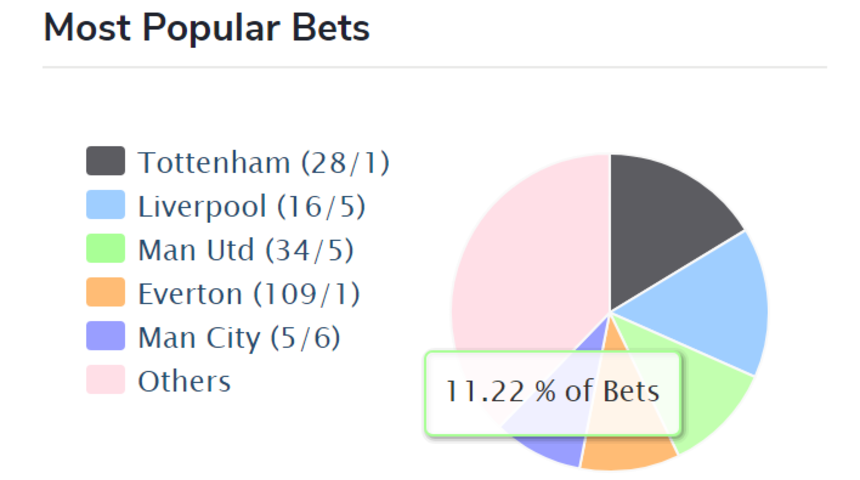Viewport: 860px width, 480px height.
Task: Click the pink Others legend swatch
Action: (x=105, y=380)
